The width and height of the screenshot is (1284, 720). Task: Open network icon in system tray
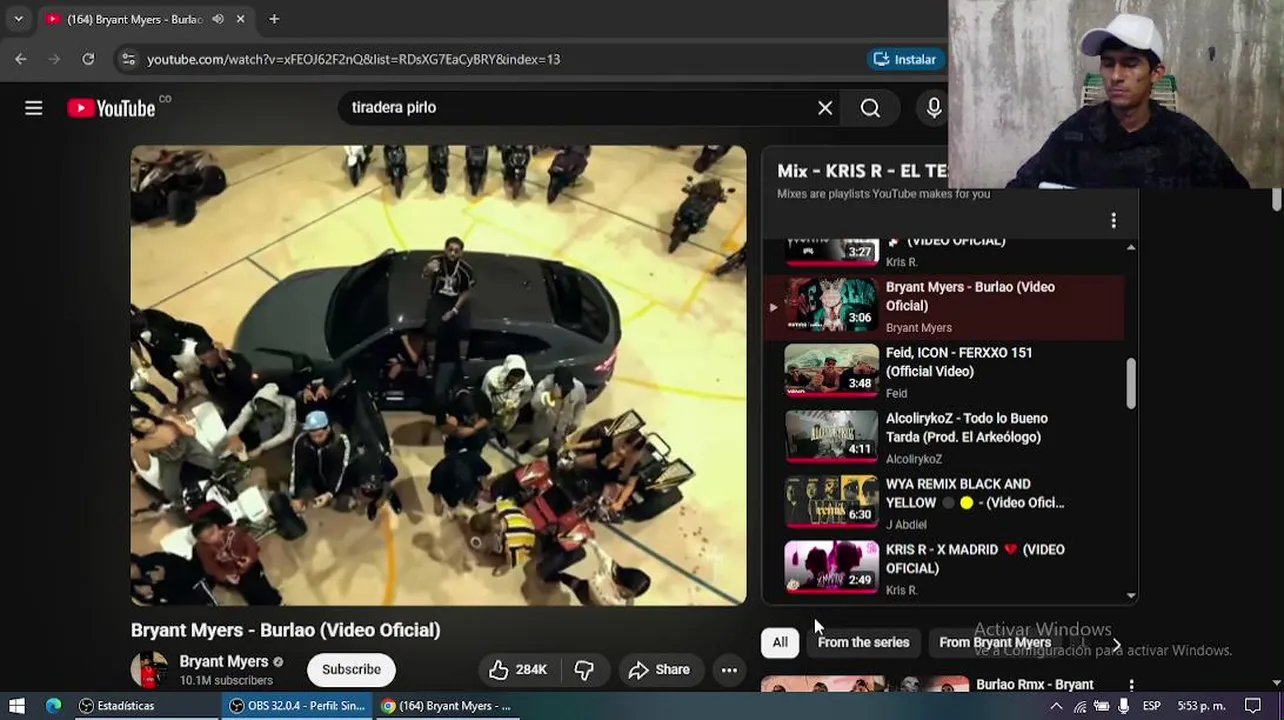pyautogui.click(x=1080, y=706)
